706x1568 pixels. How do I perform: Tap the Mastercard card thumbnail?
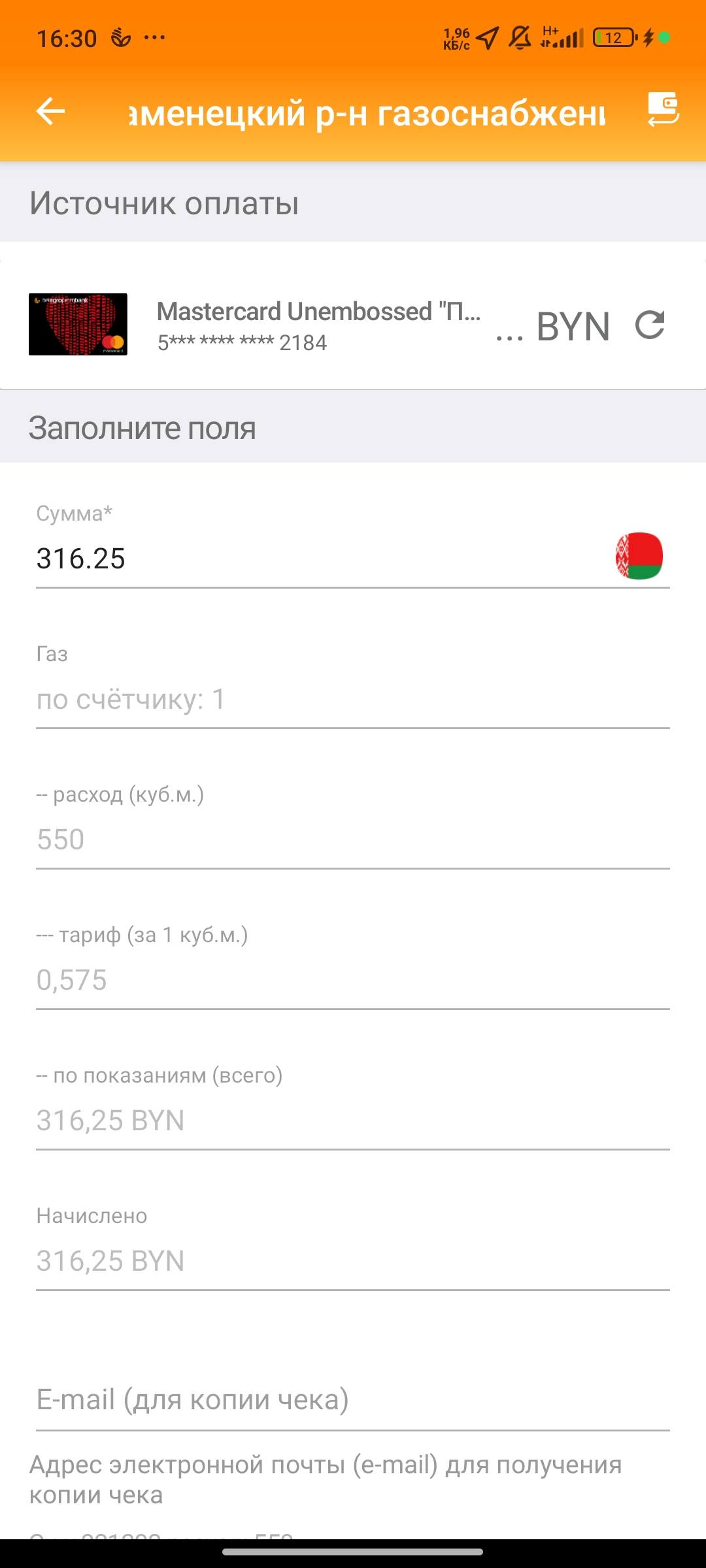[x=78, y=325]
